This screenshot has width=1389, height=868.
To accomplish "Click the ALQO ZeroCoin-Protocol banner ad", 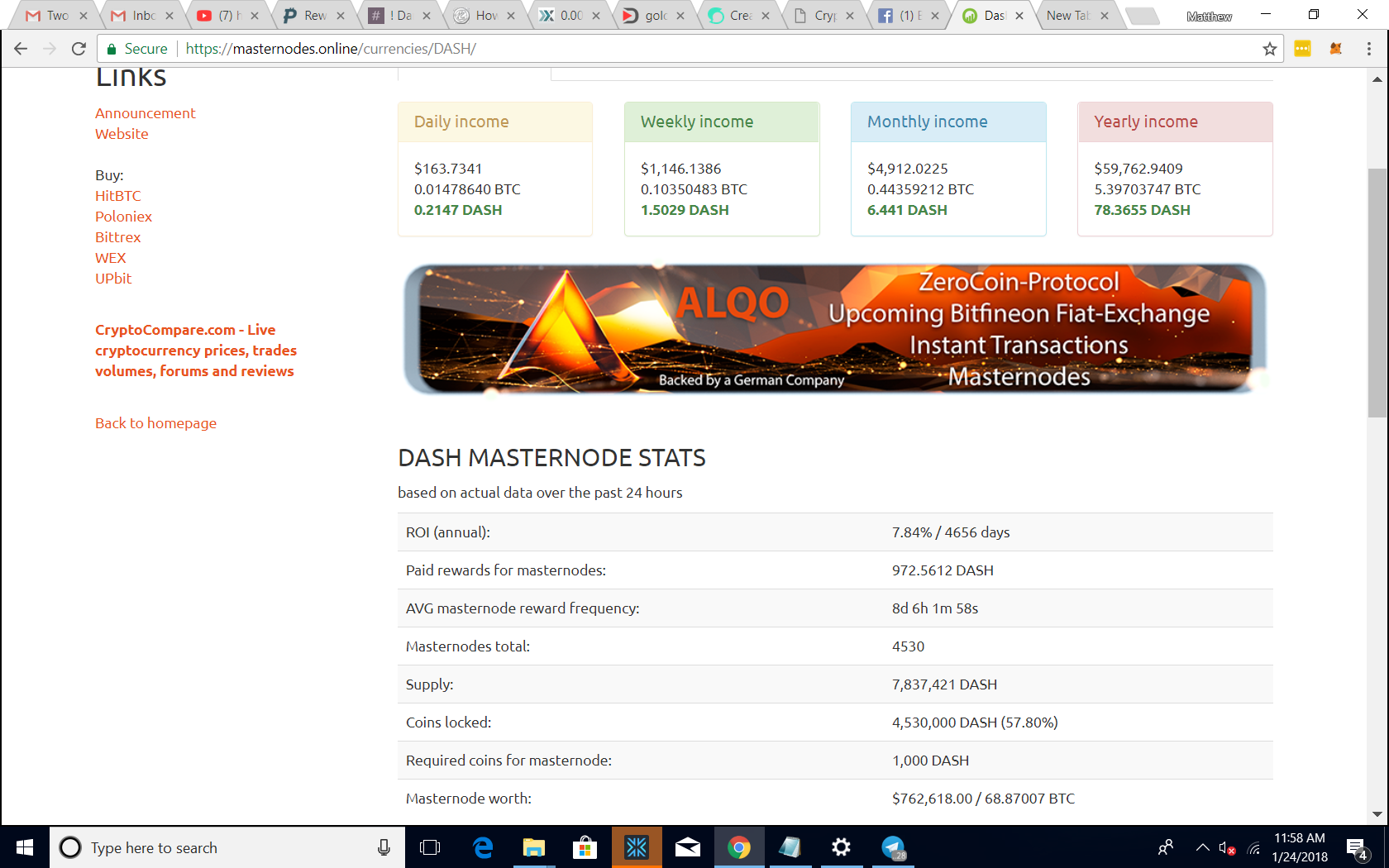I will [x=835, y=329].
